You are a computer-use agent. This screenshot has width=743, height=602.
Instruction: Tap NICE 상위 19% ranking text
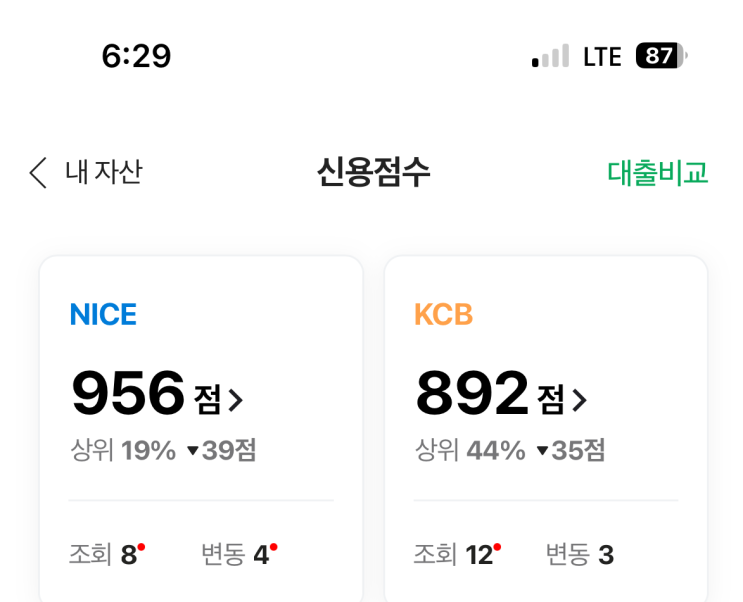pos(123,451)
